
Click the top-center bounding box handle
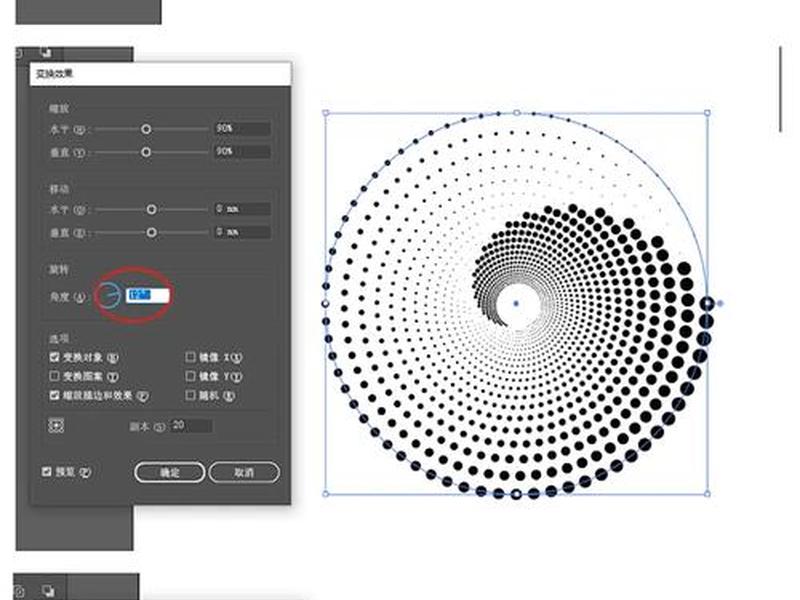click(x=516, y=113)
